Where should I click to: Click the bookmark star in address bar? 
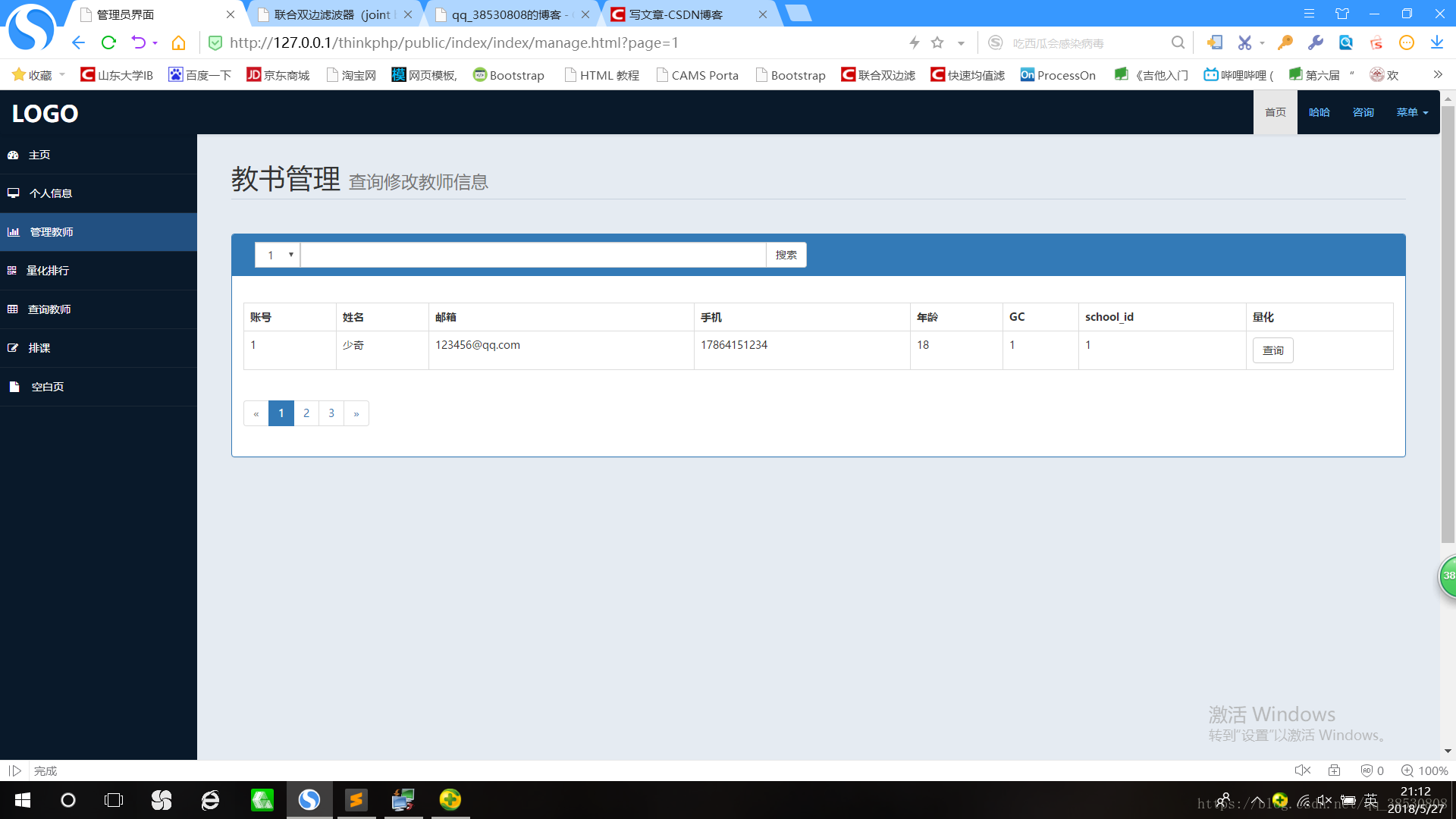937,42
